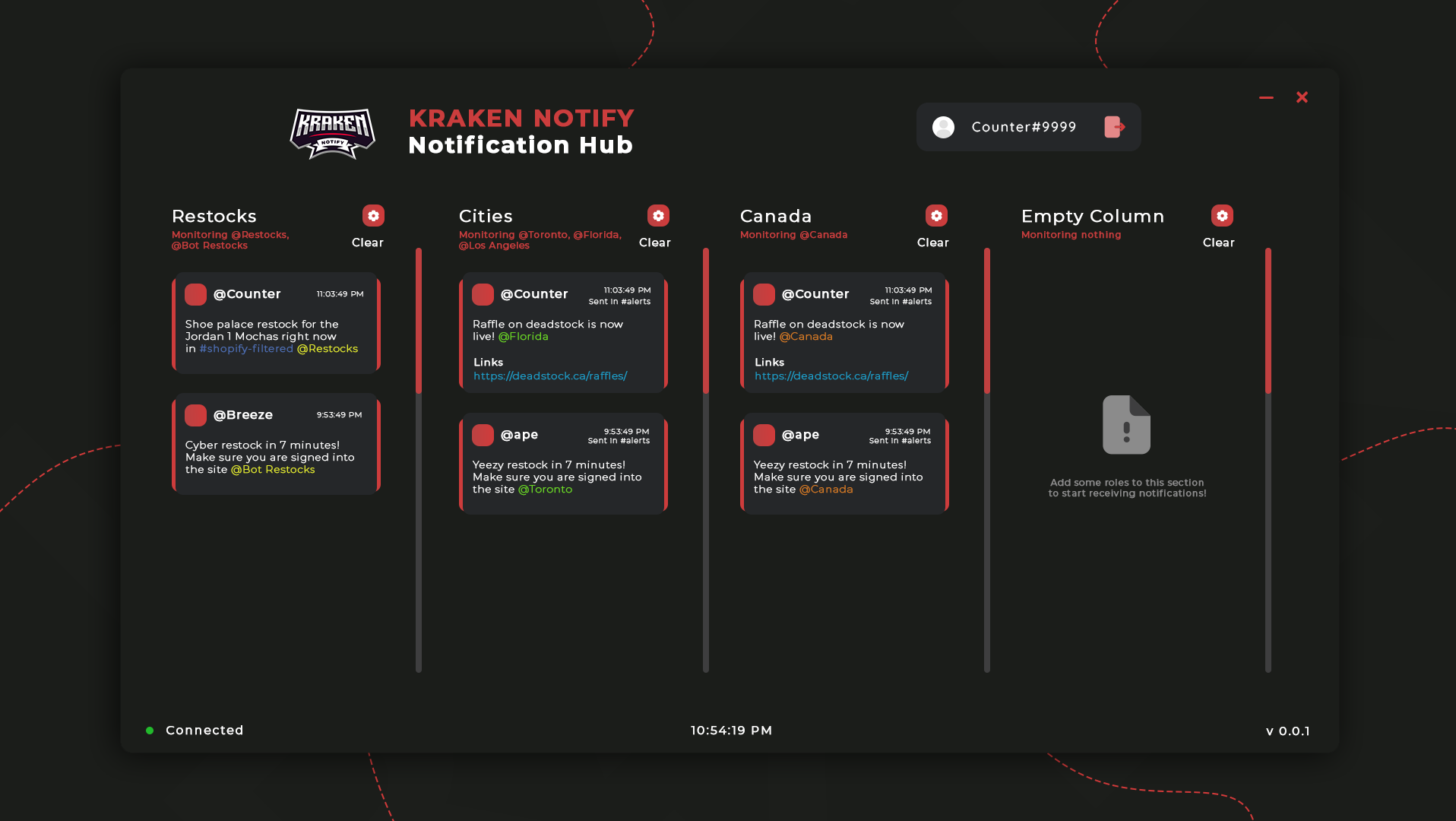
Task: Click the @Florida role mention
Action: [524, 337]
